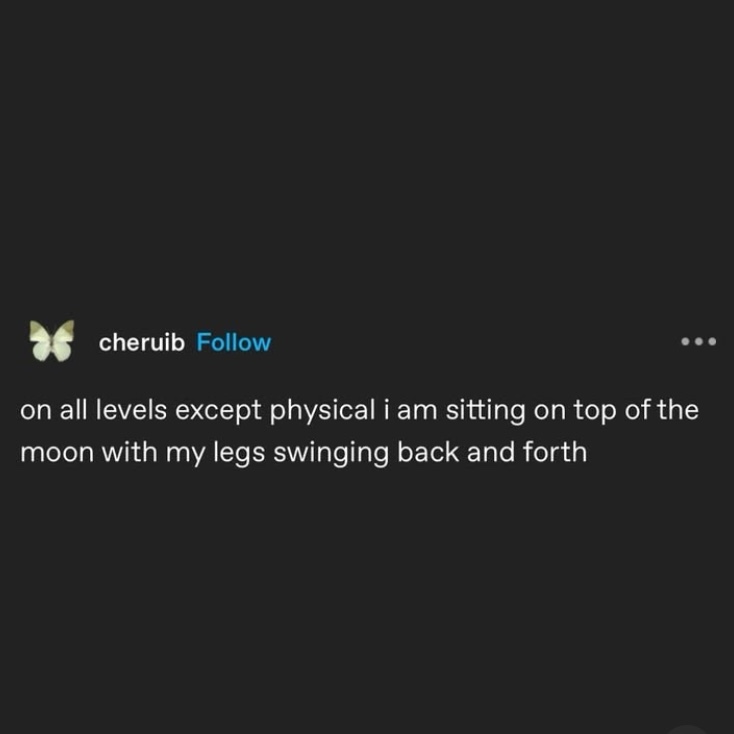734x734 pixels.
Task: Follow the cheruib blog
Action: [x=234, y=342]
